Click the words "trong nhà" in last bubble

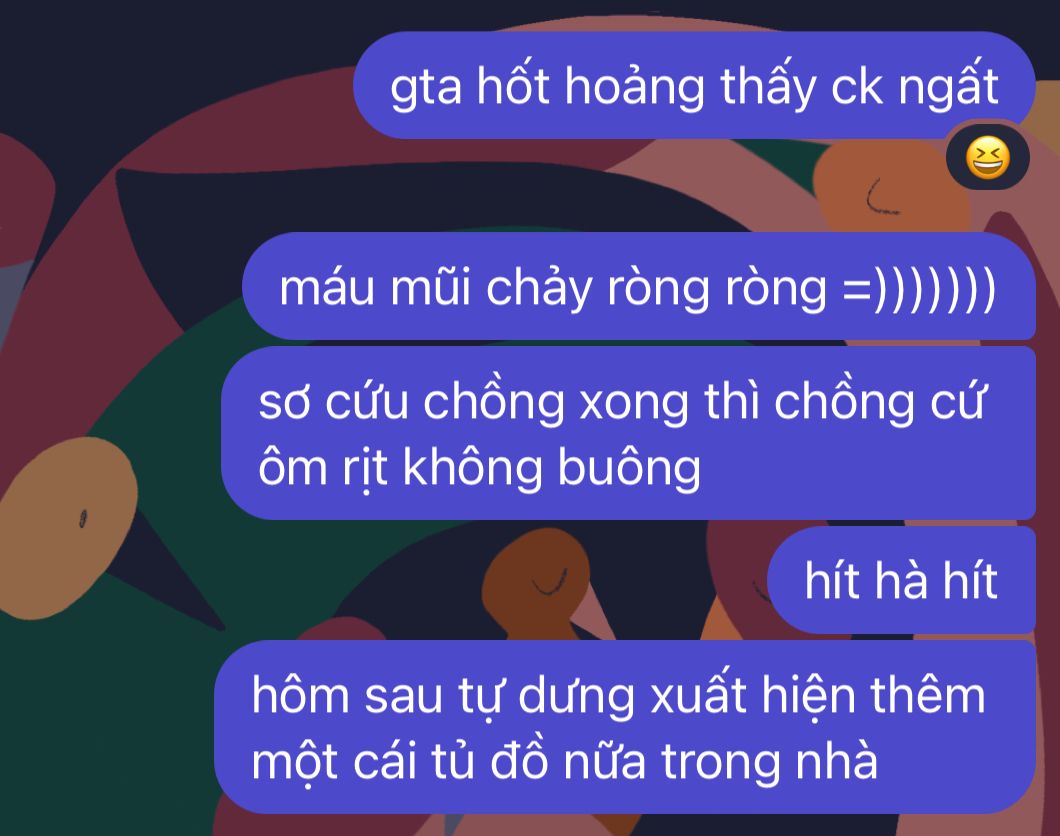point(769,761)
